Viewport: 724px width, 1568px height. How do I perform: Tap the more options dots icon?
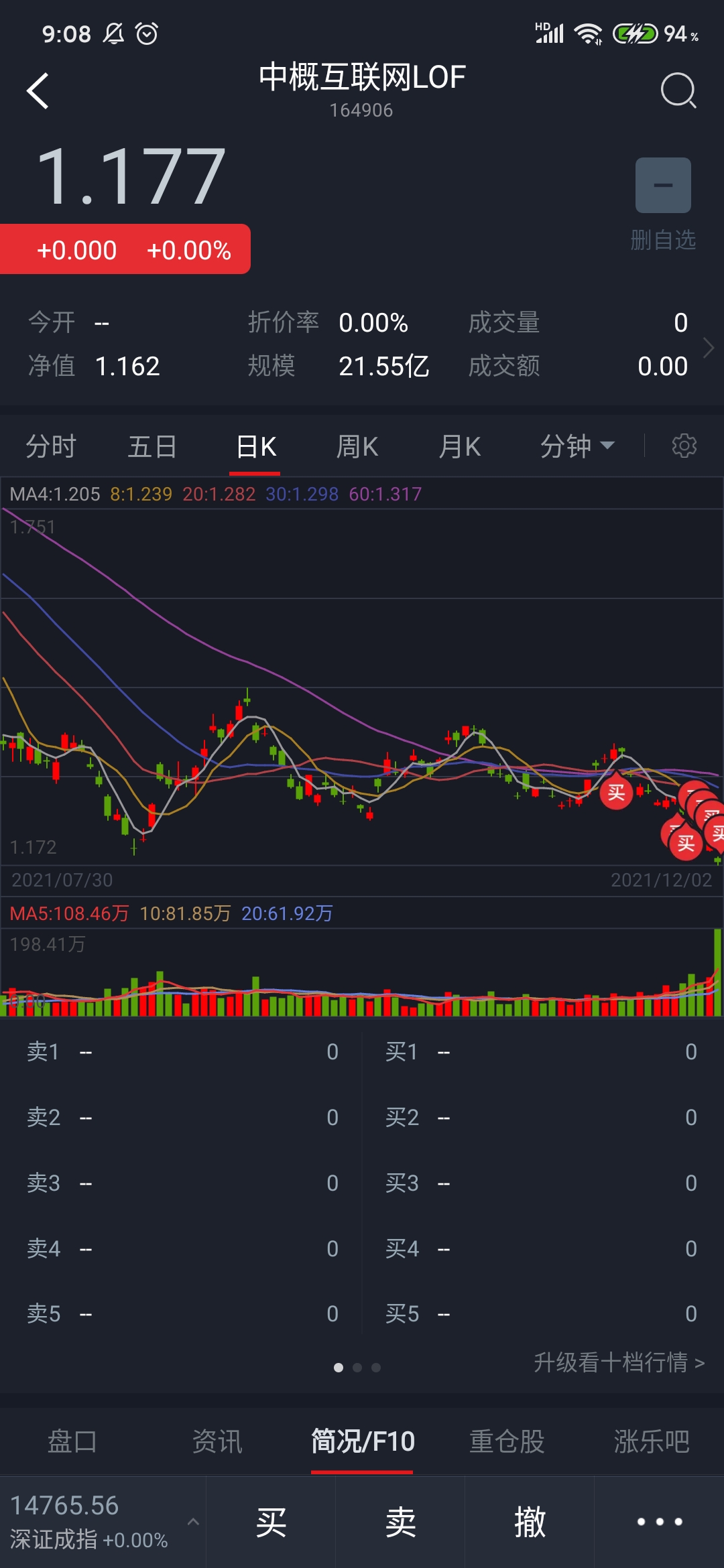click(660, 1522)
